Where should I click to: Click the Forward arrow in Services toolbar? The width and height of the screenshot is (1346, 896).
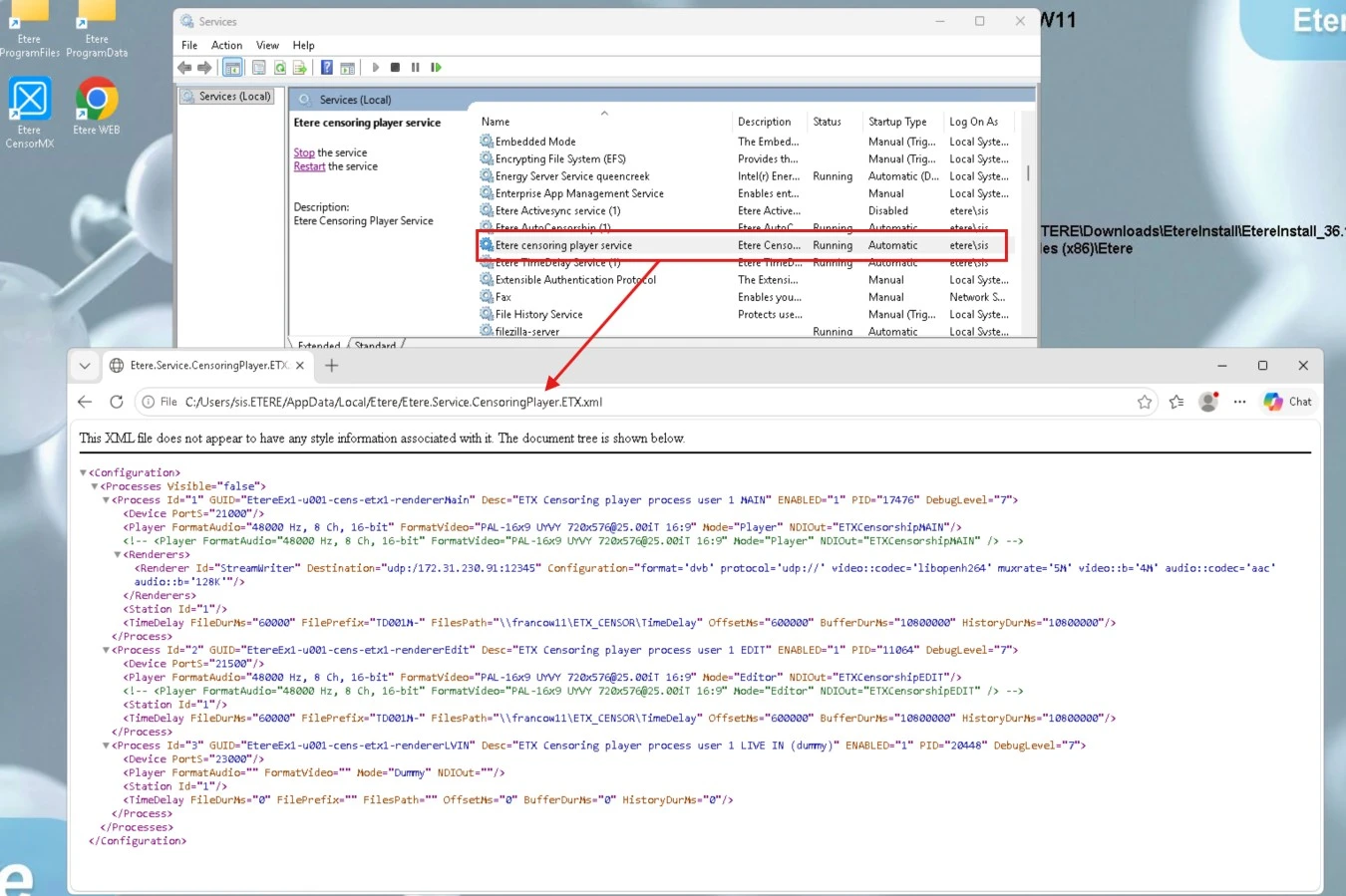(x=204, y=68)
